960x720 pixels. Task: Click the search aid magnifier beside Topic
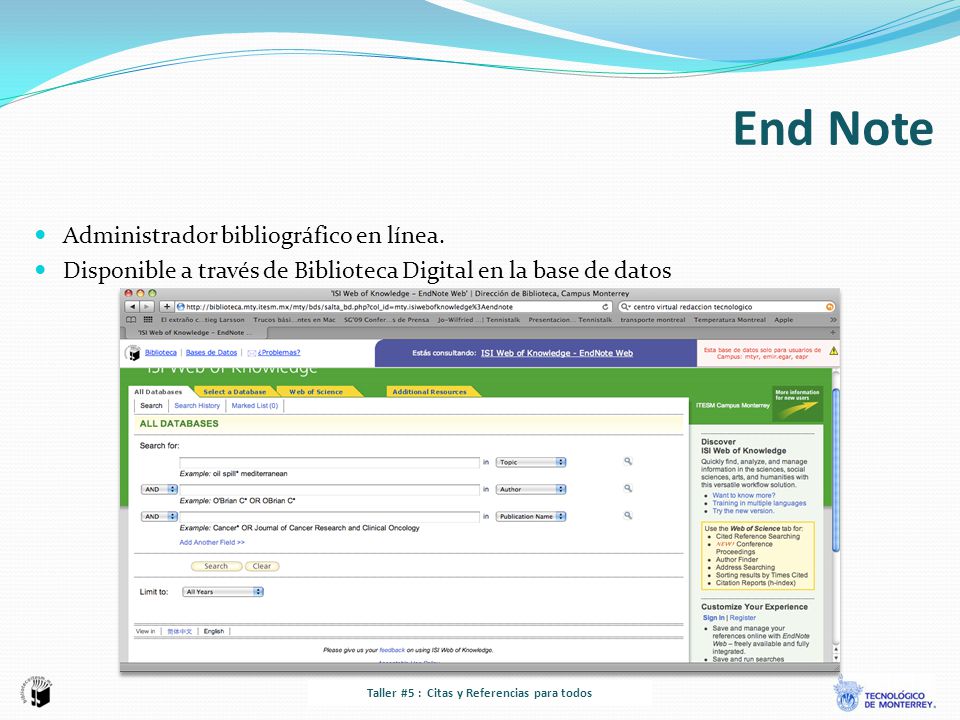pyautogui.click(x=628, y=462)
